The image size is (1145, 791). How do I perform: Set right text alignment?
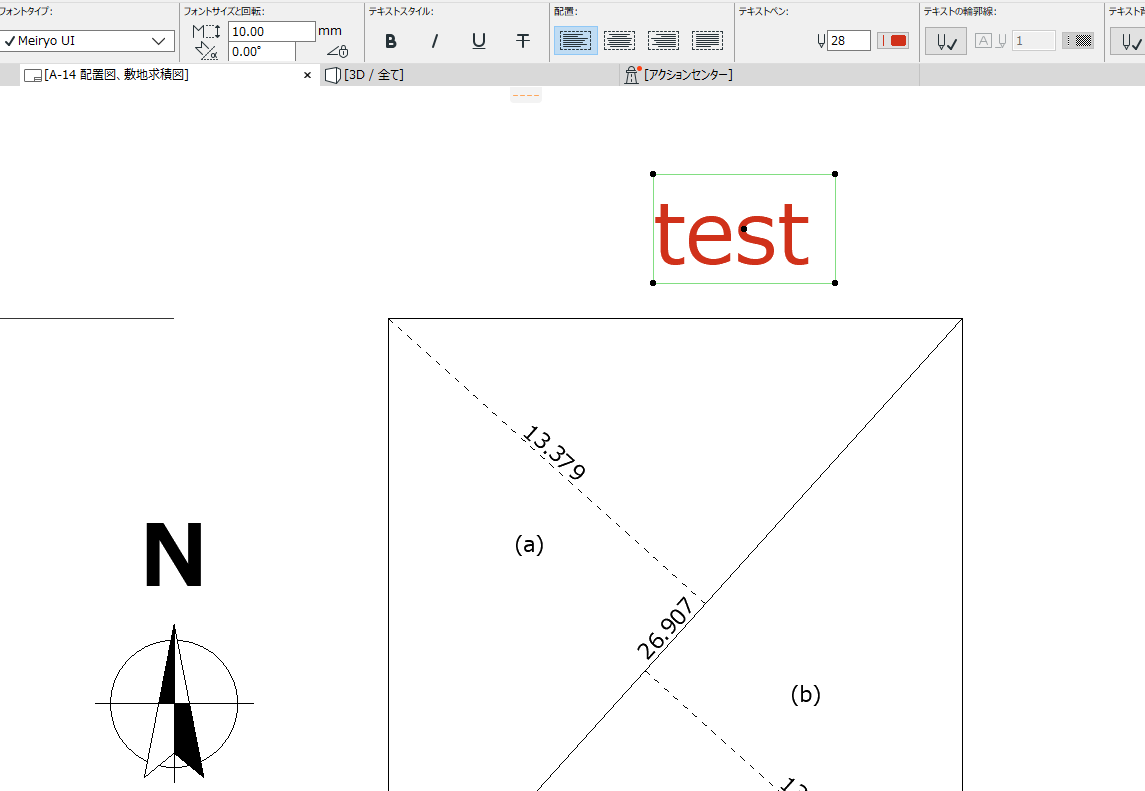663,41
